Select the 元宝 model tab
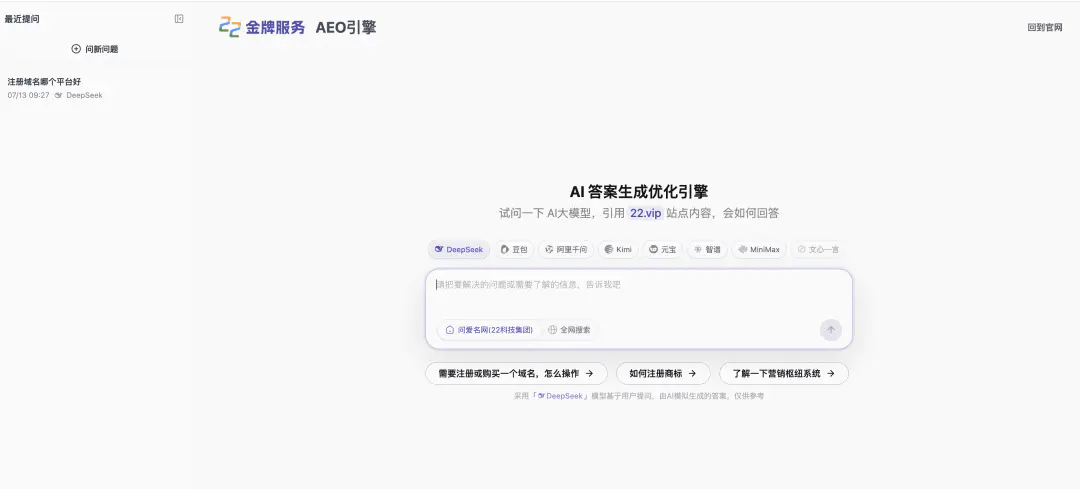This screenshot has width=1080, height=489. [x=663, y=249]
